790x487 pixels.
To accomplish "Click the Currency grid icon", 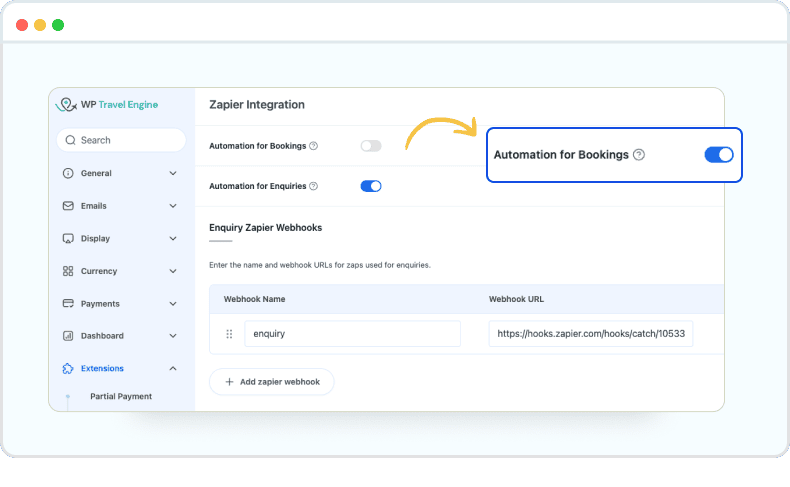I will [x=68, y=271].
